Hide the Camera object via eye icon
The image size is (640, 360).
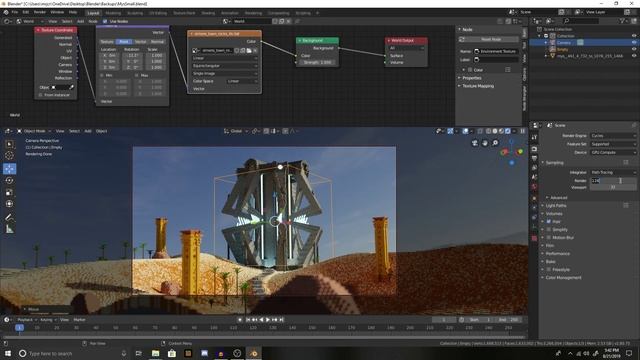(x=634, y=42)
